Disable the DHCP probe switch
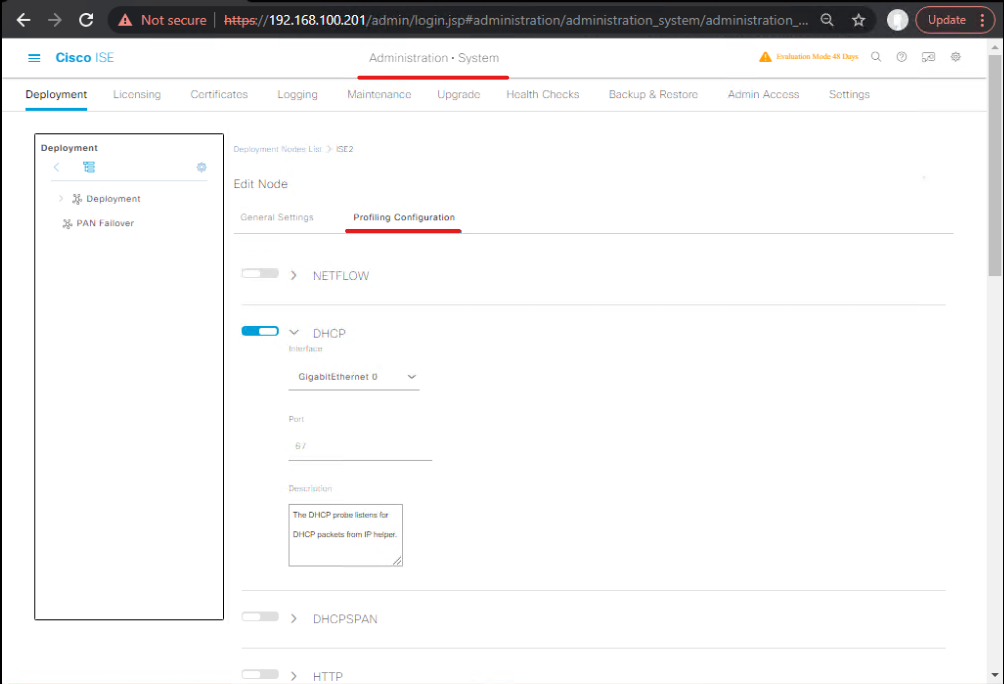Screen dimensions: 1004x684 (x=260, y=331)
